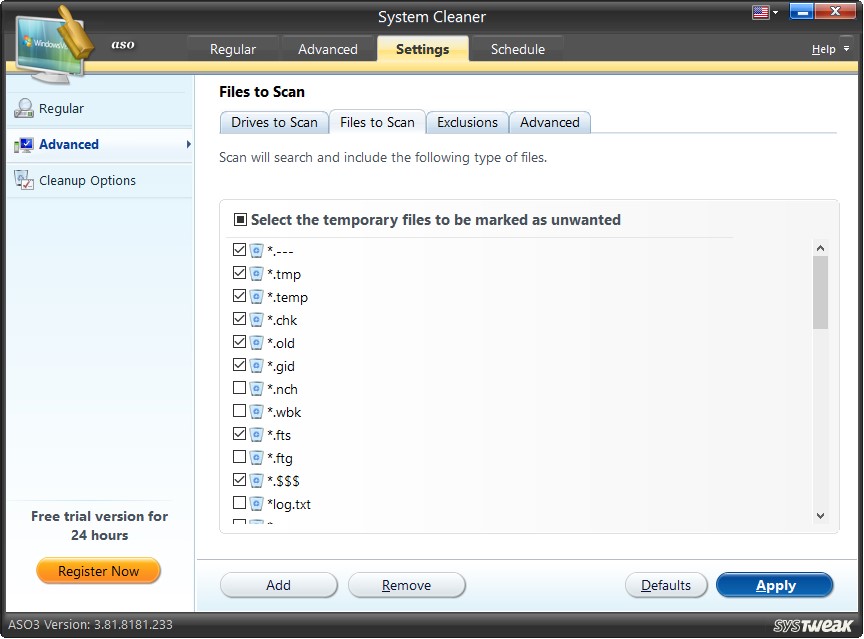Click the file icon beside *.old

(x=256, y=342)
